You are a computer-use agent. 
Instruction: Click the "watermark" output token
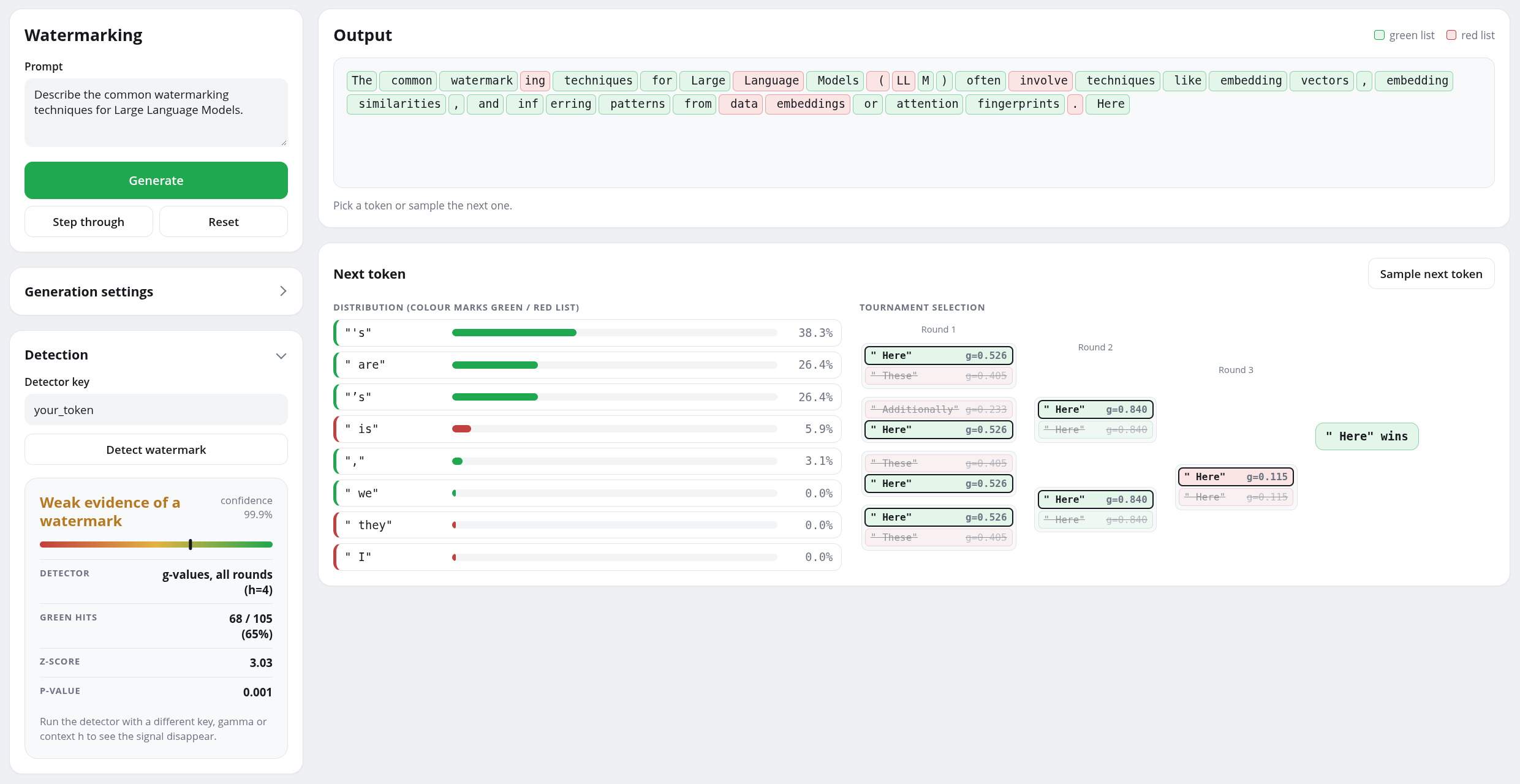coord(478,81)
